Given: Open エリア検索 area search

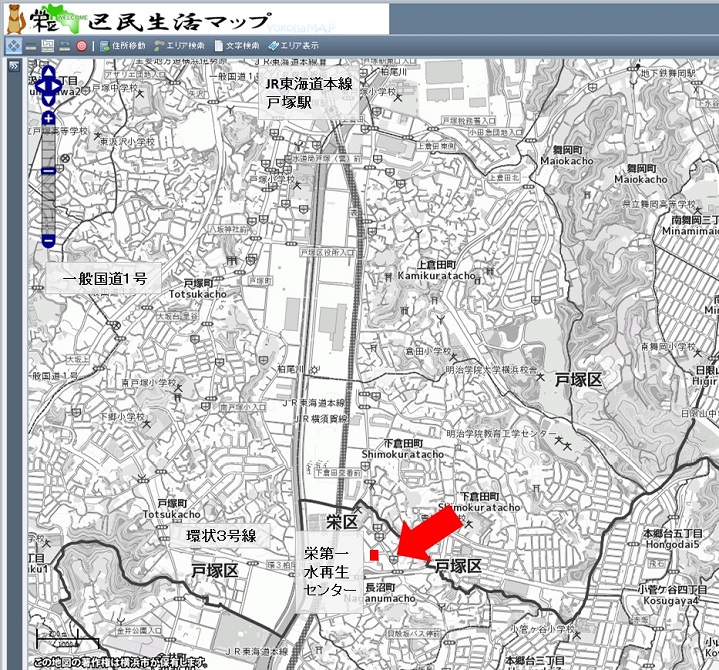Looking at the screenshot, I should click(x=179, y=46).
